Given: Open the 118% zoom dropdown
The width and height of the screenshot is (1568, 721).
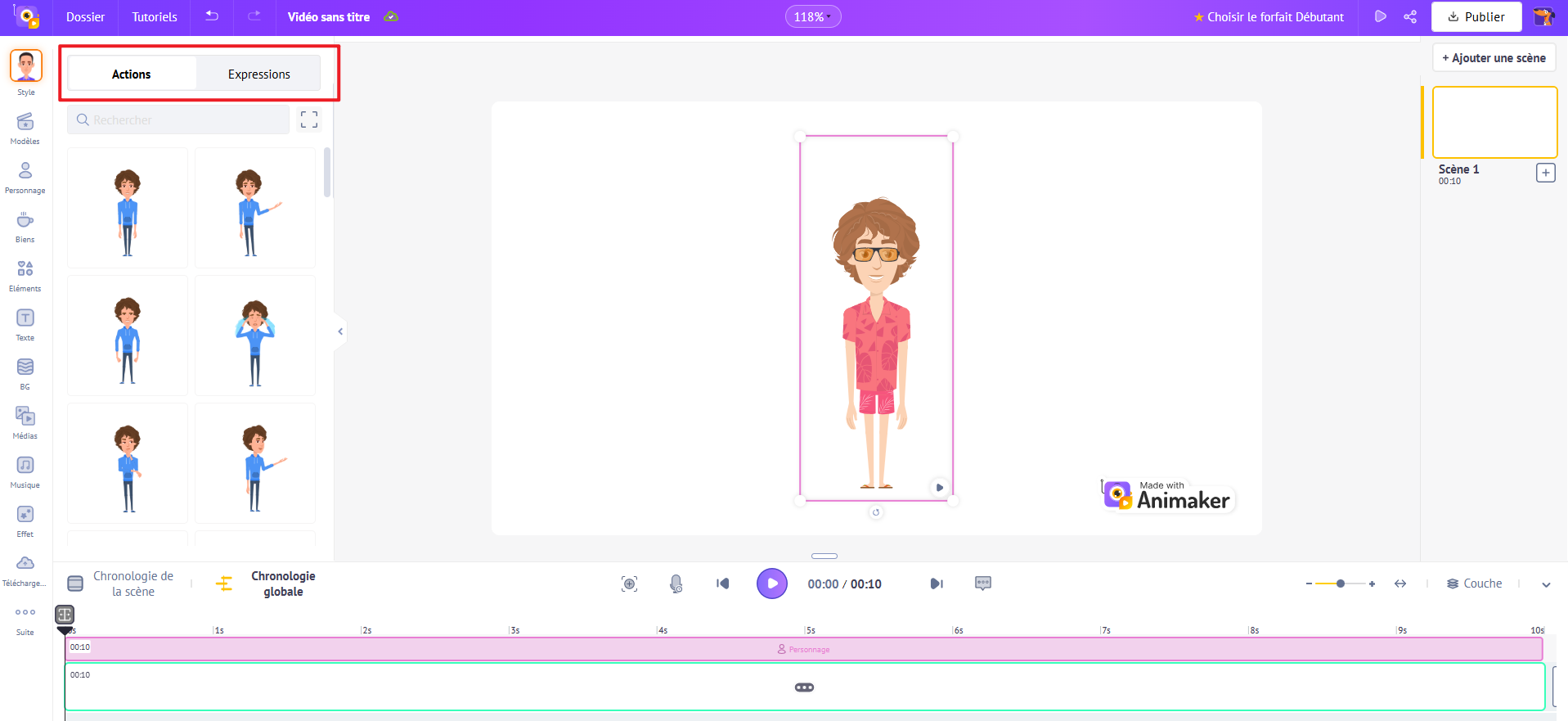Looking at the screenshot, I should pyautogui.click(x=812, y=16).
